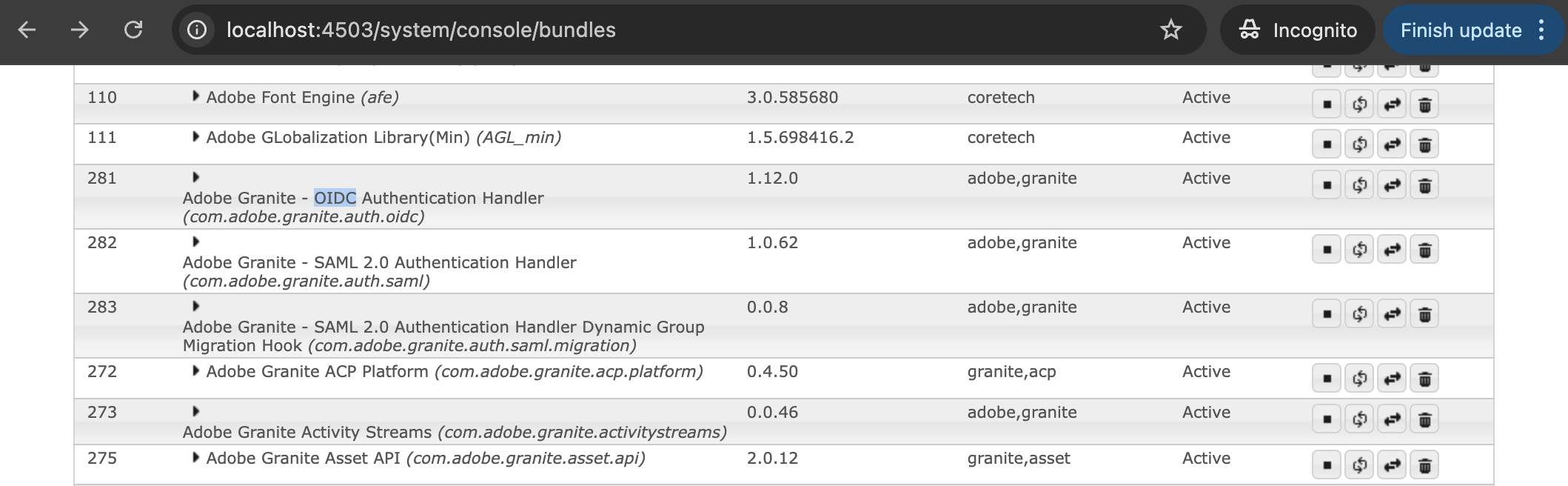Bookmark this page with the star icon

click(x=1170, y=30)
